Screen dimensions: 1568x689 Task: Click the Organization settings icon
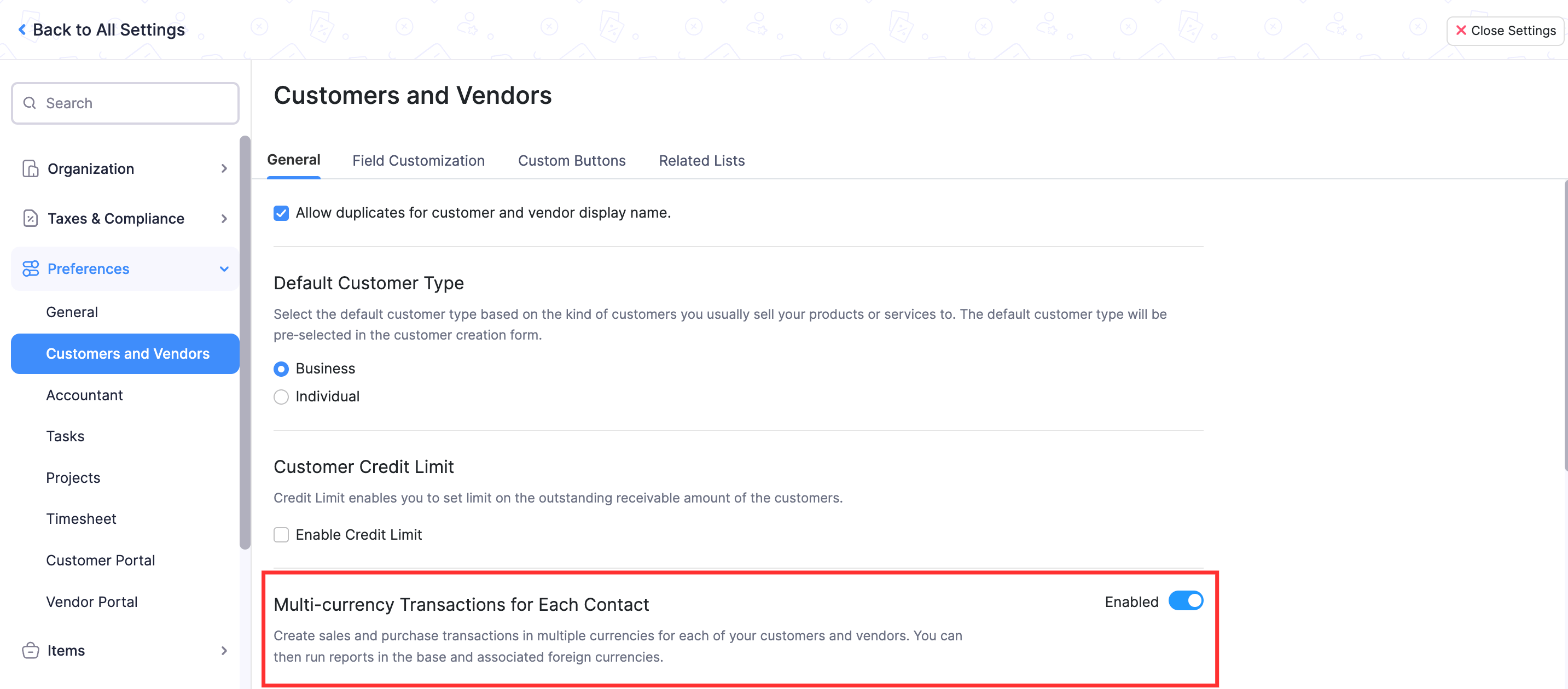[30, 168]
